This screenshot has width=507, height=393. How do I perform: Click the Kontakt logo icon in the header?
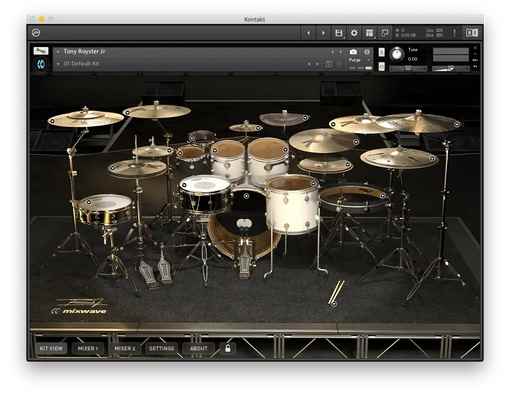click(36, 33)
